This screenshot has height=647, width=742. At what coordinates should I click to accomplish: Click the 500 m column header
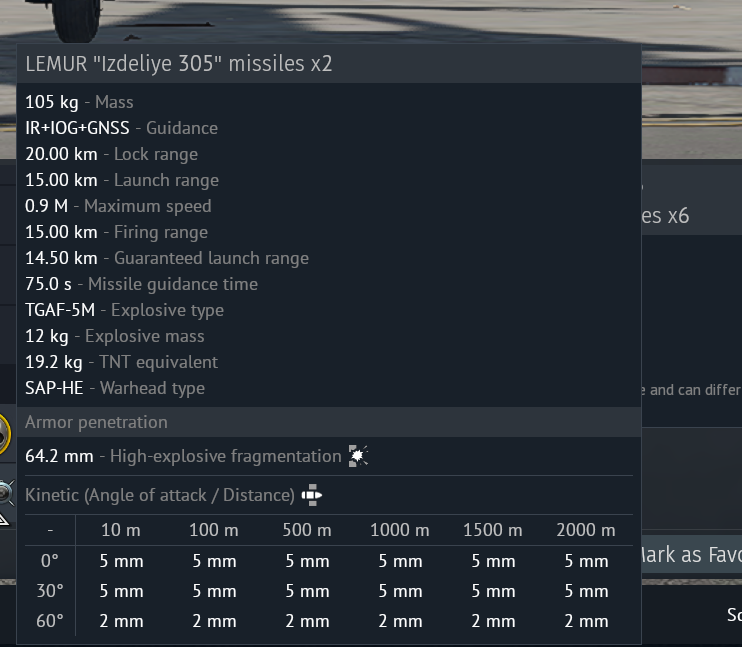pyautogui.click(x=307, y=530)
